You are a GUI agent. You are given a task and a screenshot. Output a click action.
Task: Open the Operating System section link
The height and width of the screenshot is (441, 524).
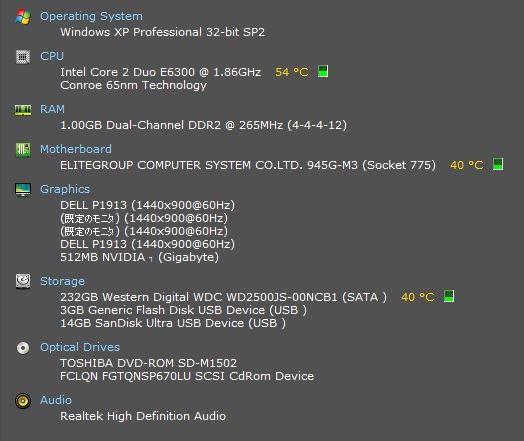click(91, 16)
